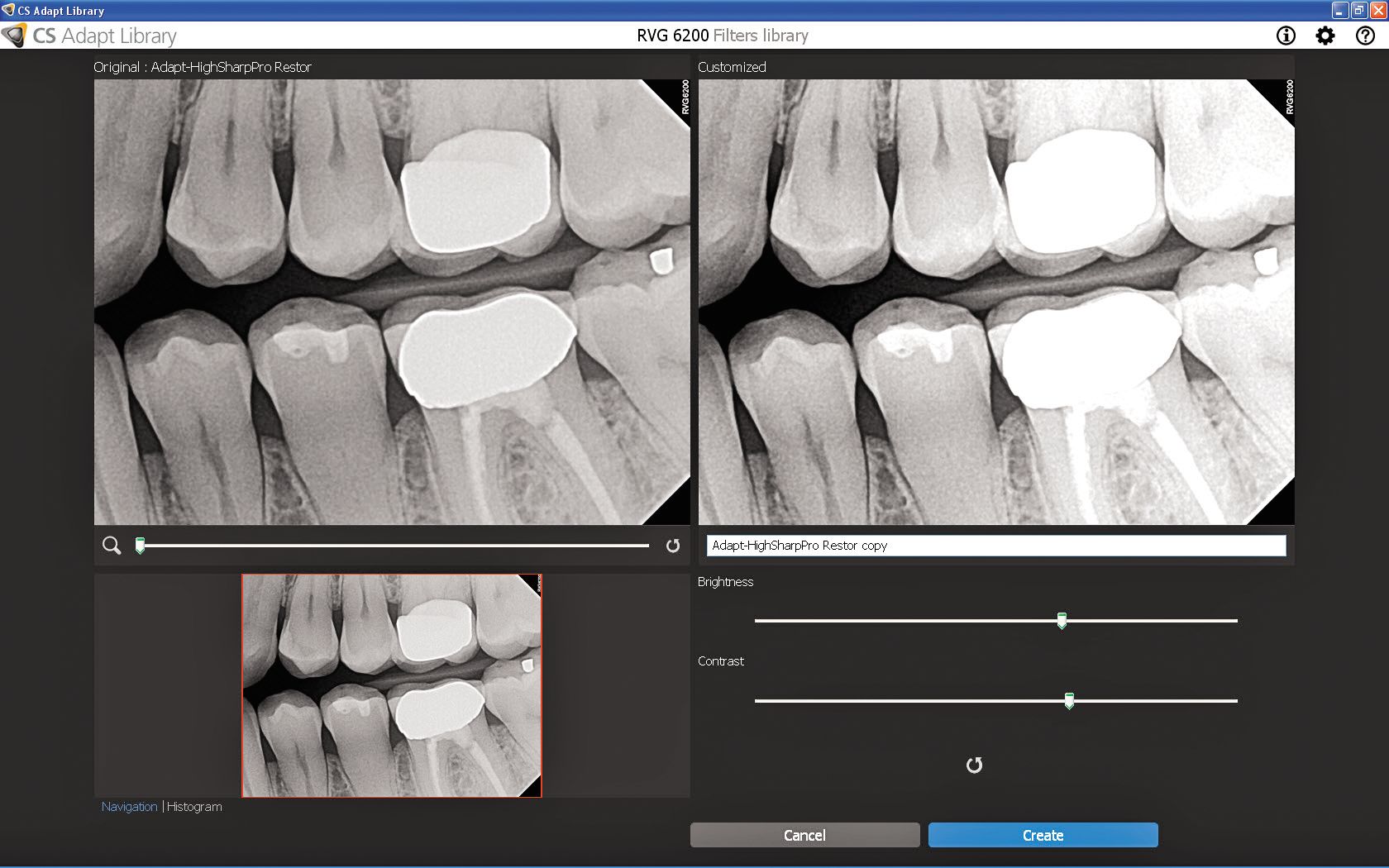Click the 'Contrast' label
Image resolution: width=1389 pixels, height=868 pixels.
click(720, 661)
